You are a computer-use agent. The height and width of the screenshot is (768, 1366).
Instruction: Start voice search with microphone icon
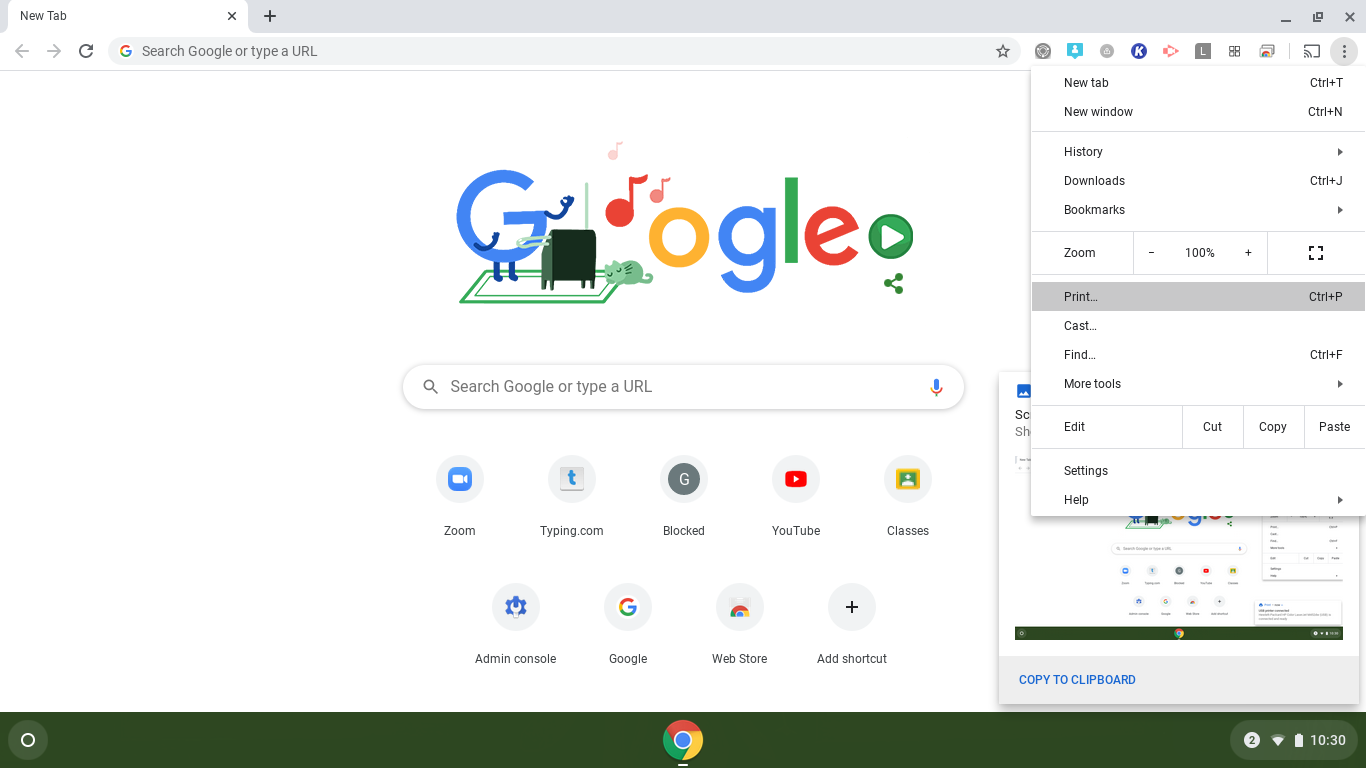pos(936,387)
